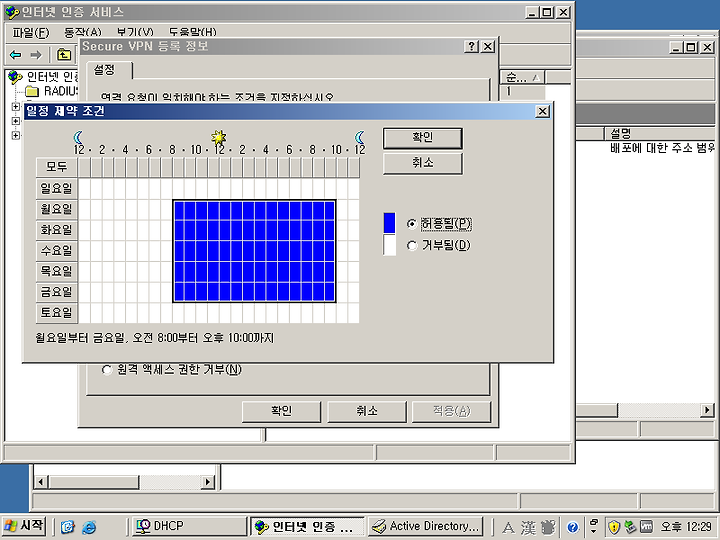This screenshot has width=720, height=540.
Task: Click Cancel (취소) in Secure VPN dialog
Action: click(x=366, y=411)
